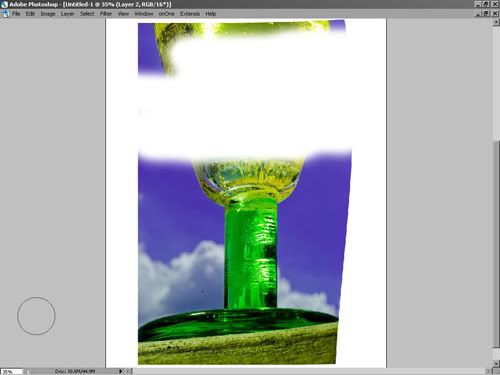The image size is (500, 375).
Task: Click the zoom percentage field in the status bar
Action: 12,371
